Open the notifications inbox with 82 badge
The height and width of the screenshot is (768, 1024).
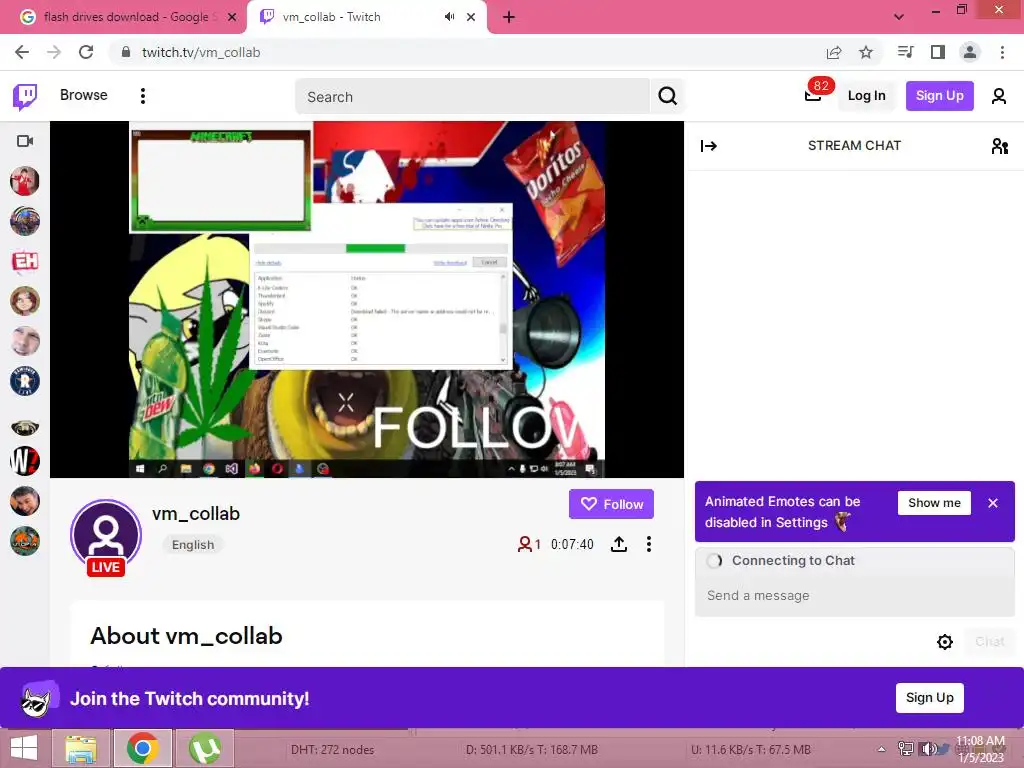point(814,95)
